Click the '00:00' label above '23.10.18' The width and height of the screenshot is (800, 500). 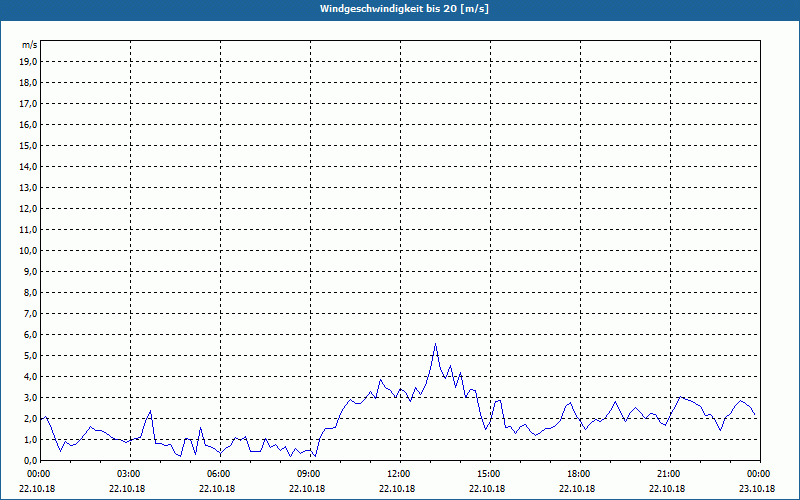(760, 474)
